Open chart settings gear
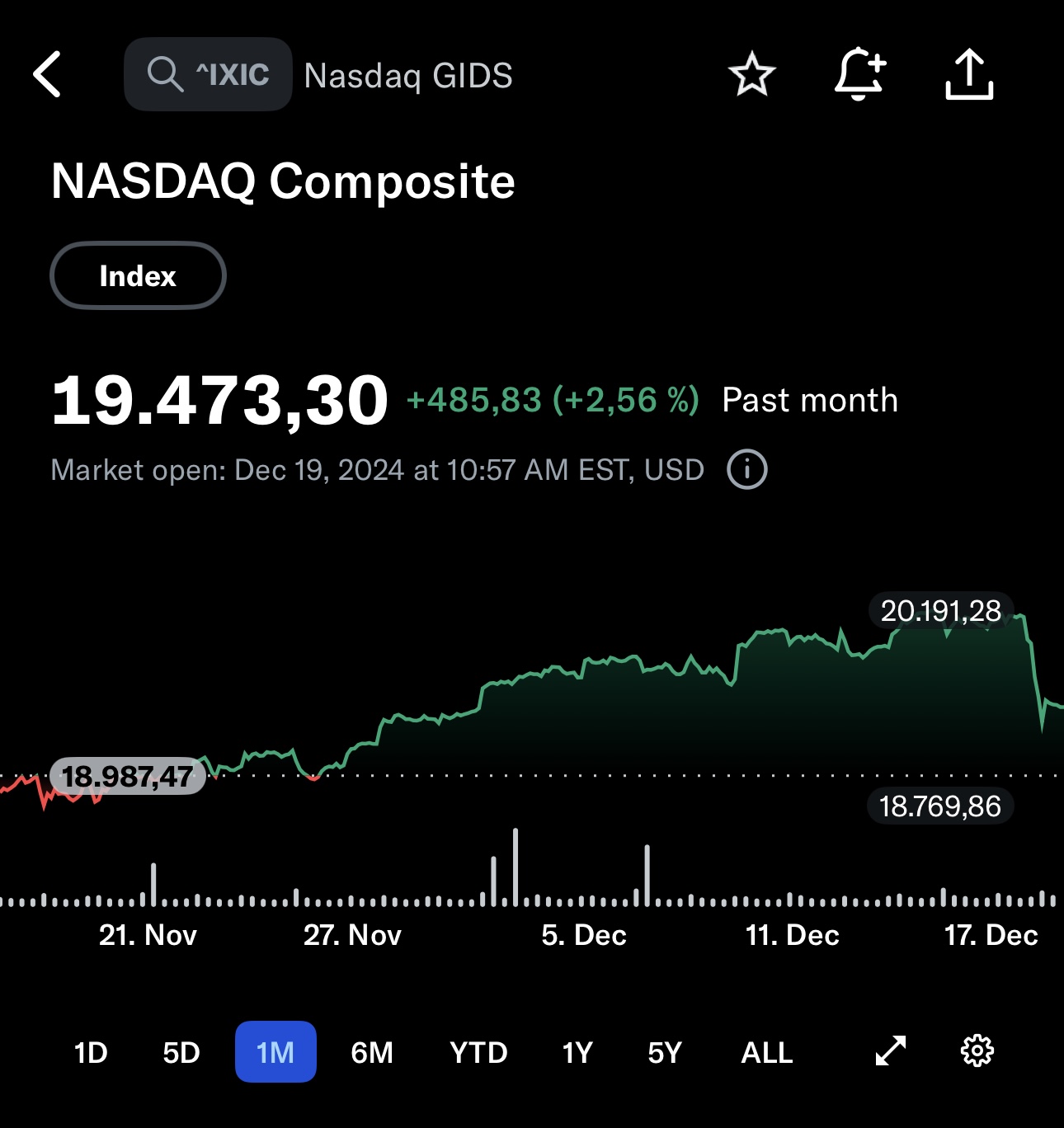 pos(977,1051)
